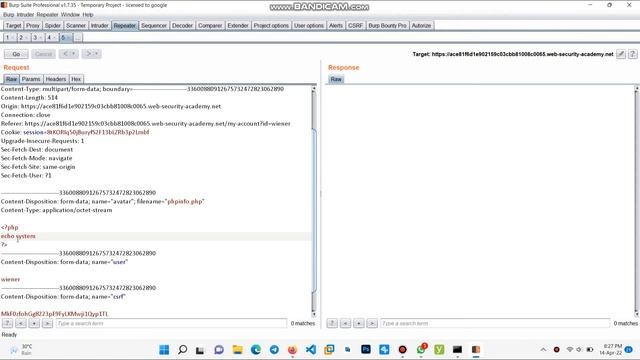Select Repeater sub-tab 3

(x=37, y=38)
